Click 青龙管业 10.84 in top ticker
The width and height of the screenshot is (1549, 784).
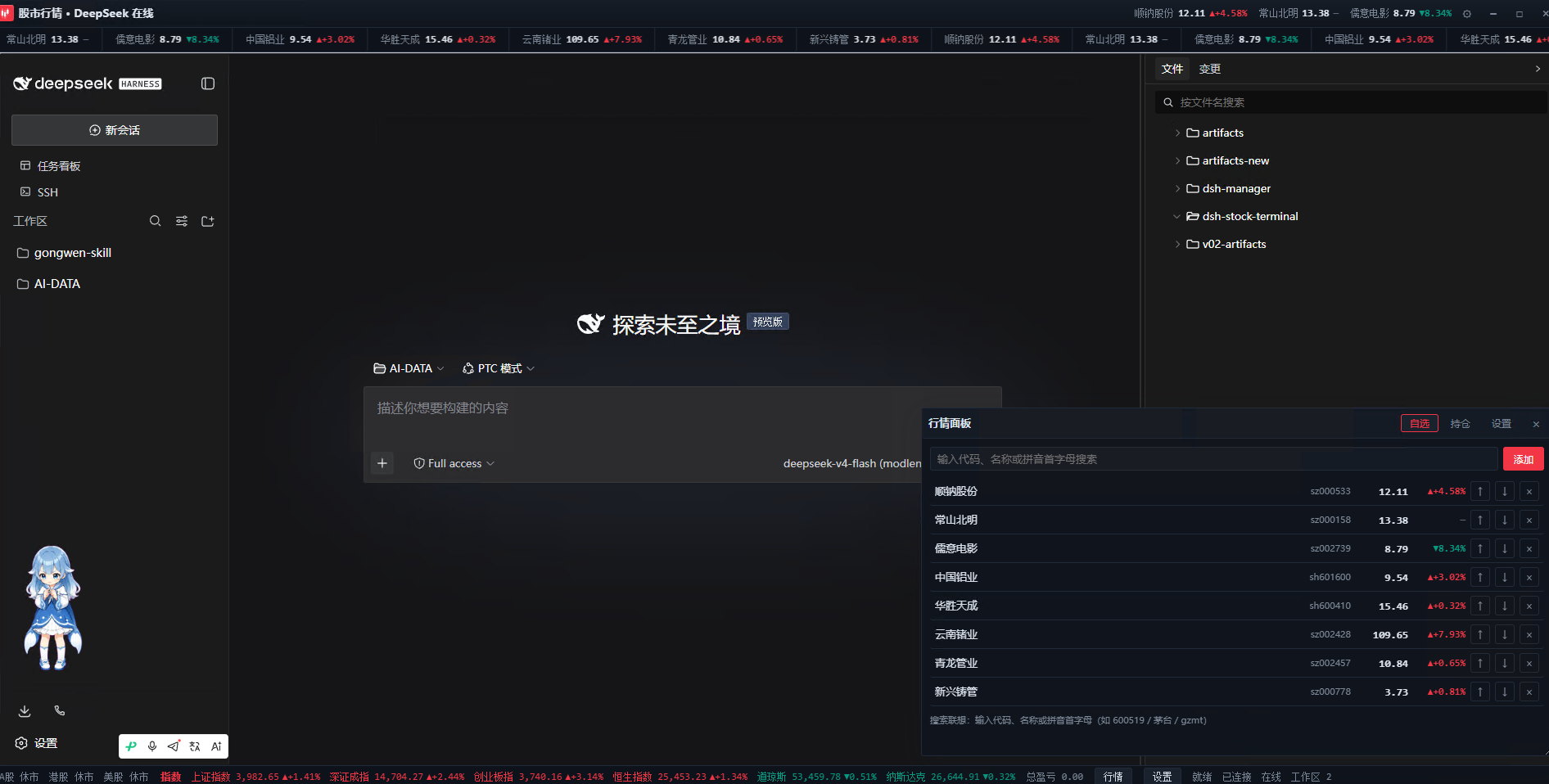pos(725,39)
